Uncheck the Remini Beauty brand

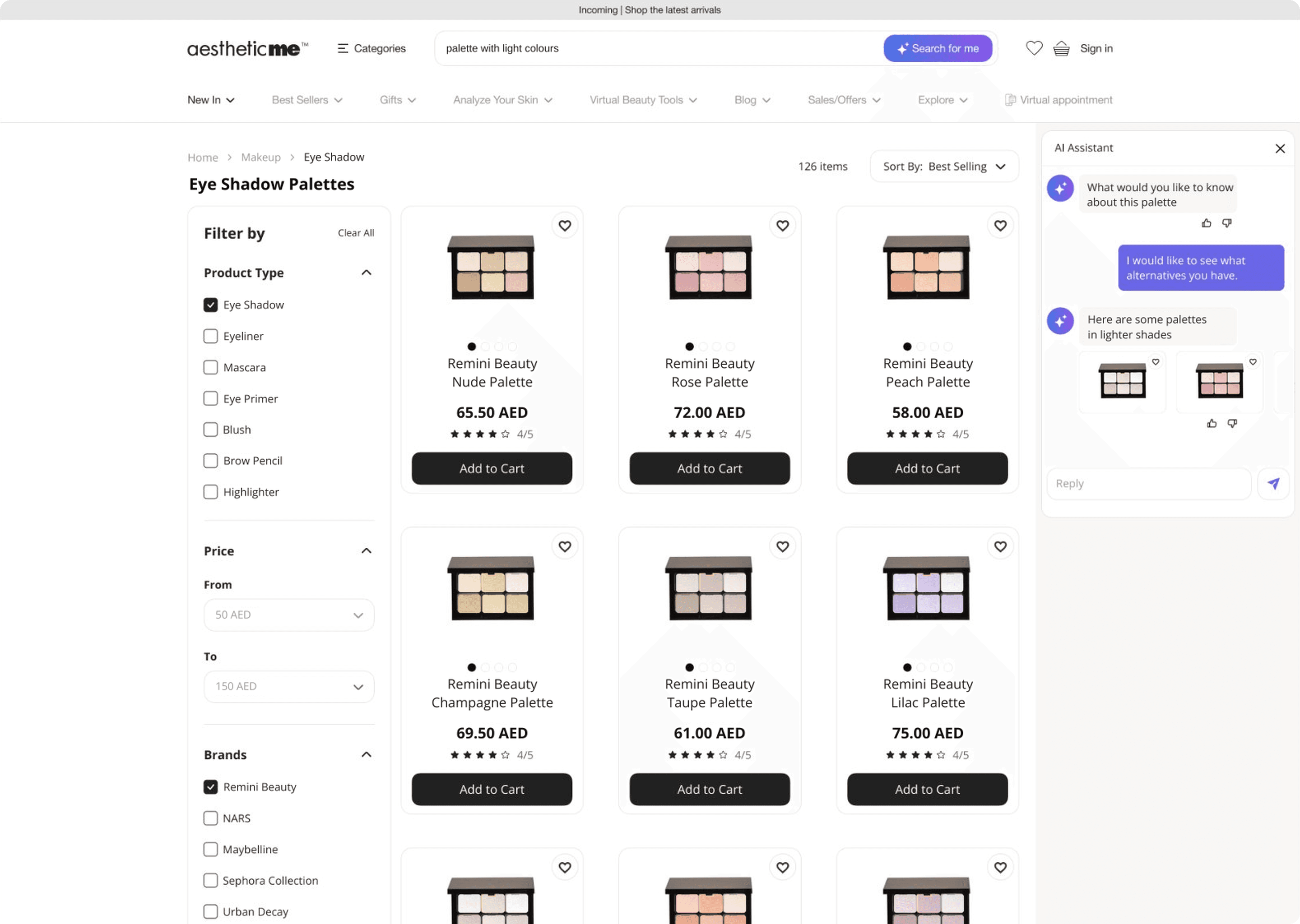[211, 787]
